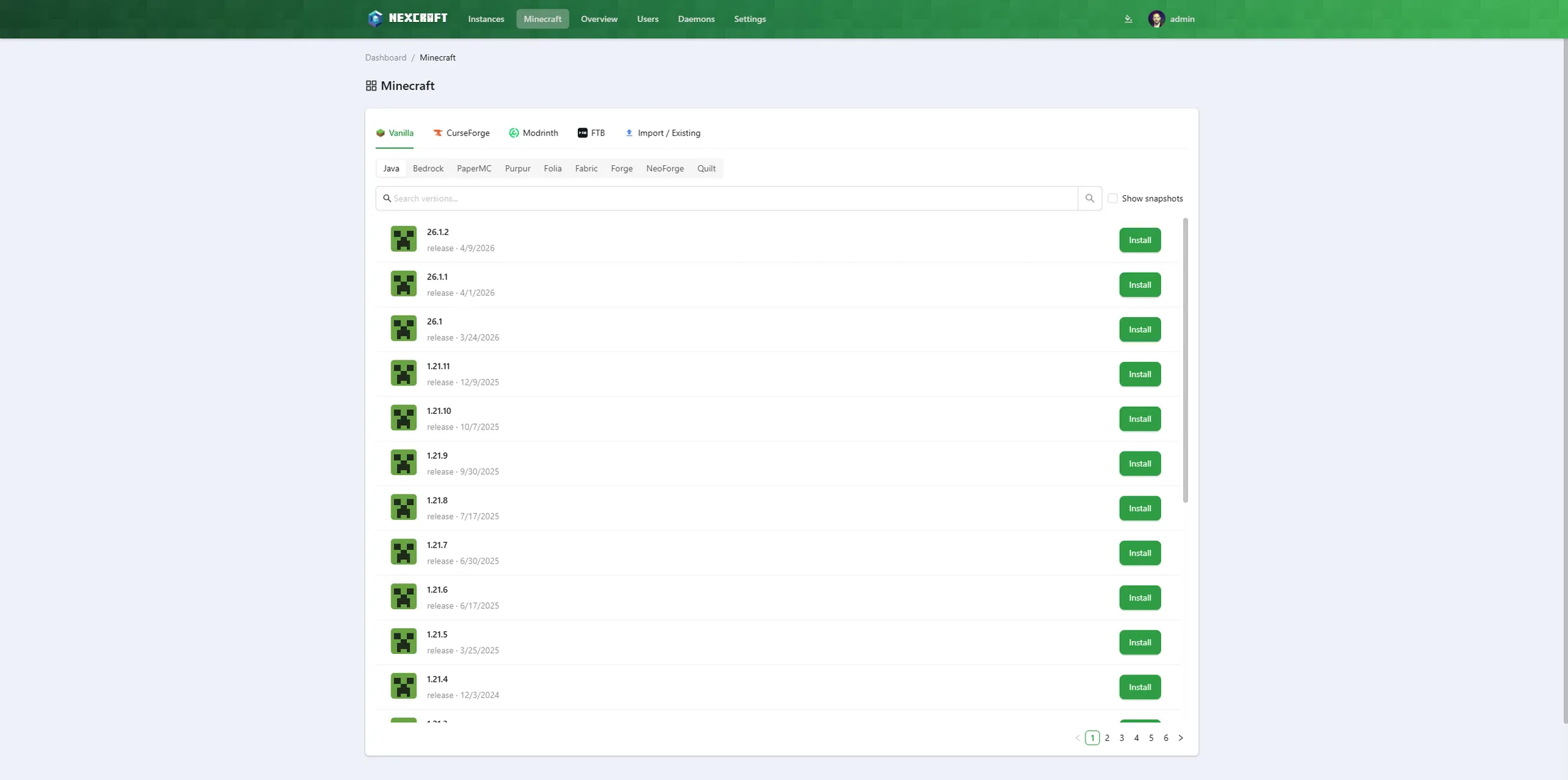Go to page 6 of versions
The height and width of the screenshot is (780, 1568).
click(1166, 738)
